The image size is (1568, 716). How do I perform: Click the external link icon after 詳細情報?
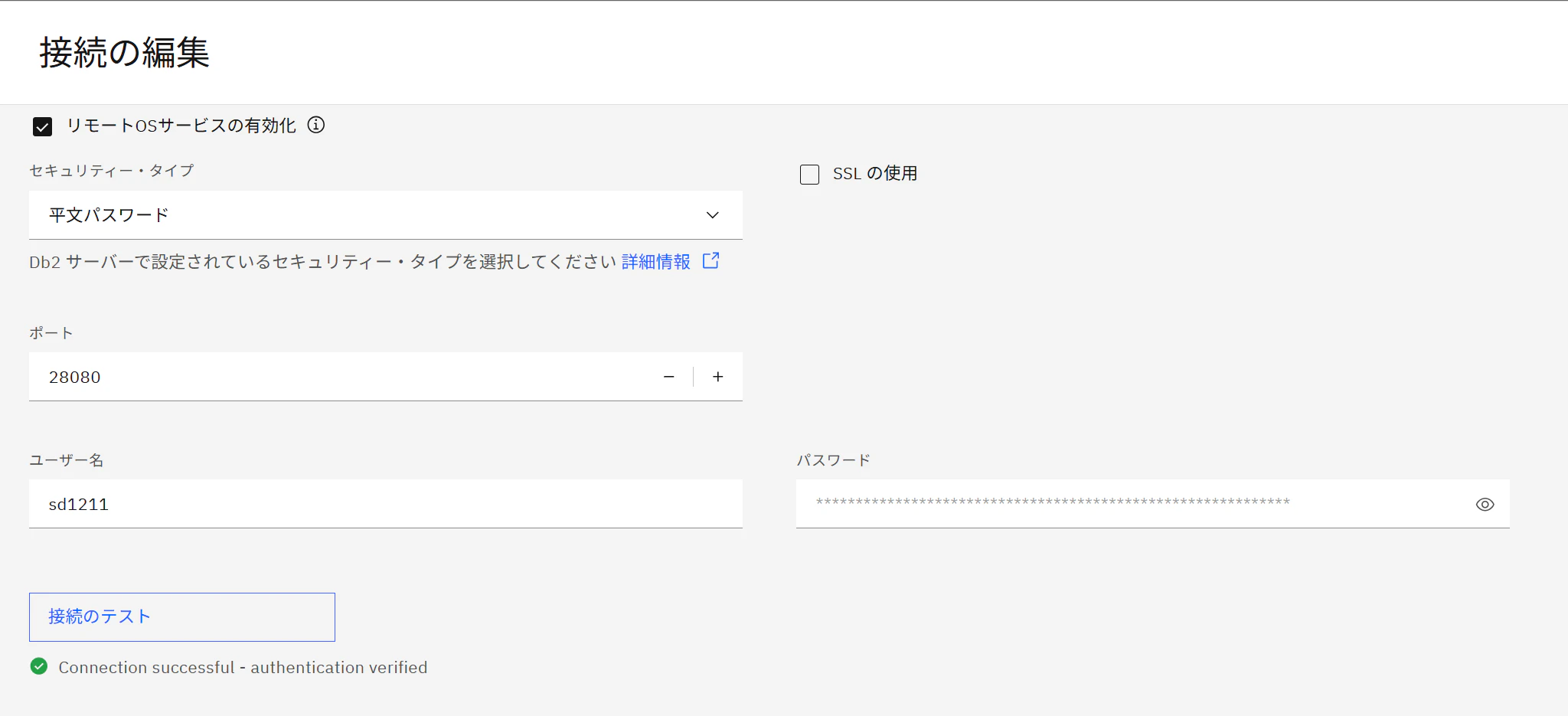[x=710, y=260]
